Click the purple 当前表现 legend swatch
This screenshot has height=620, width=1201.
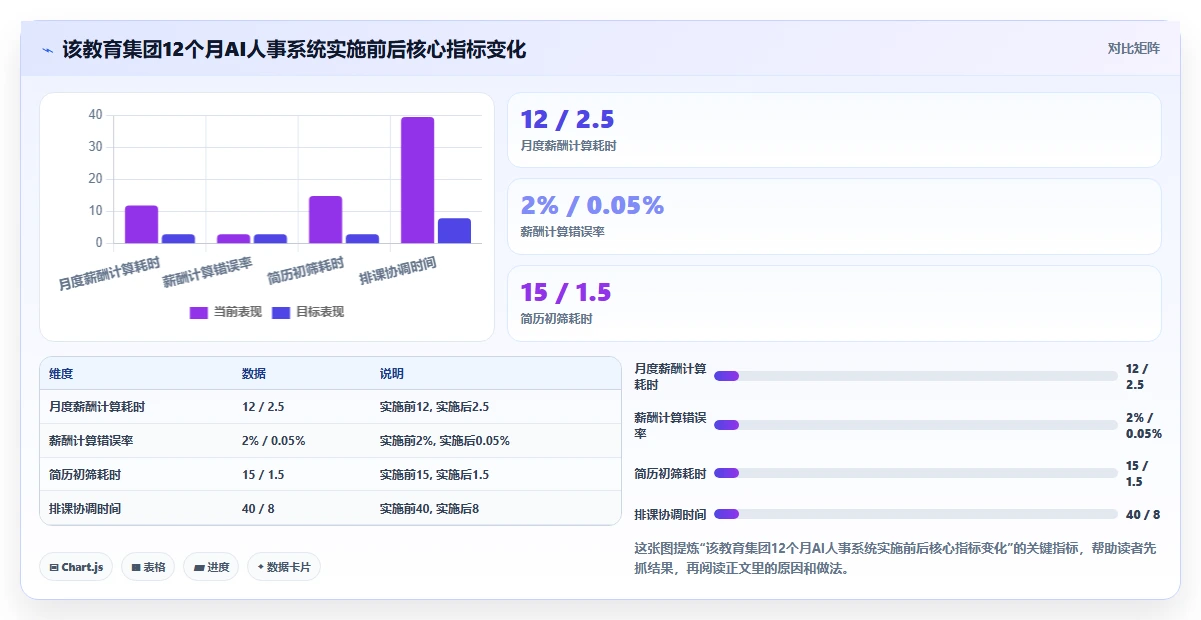[x=198, y=313]
